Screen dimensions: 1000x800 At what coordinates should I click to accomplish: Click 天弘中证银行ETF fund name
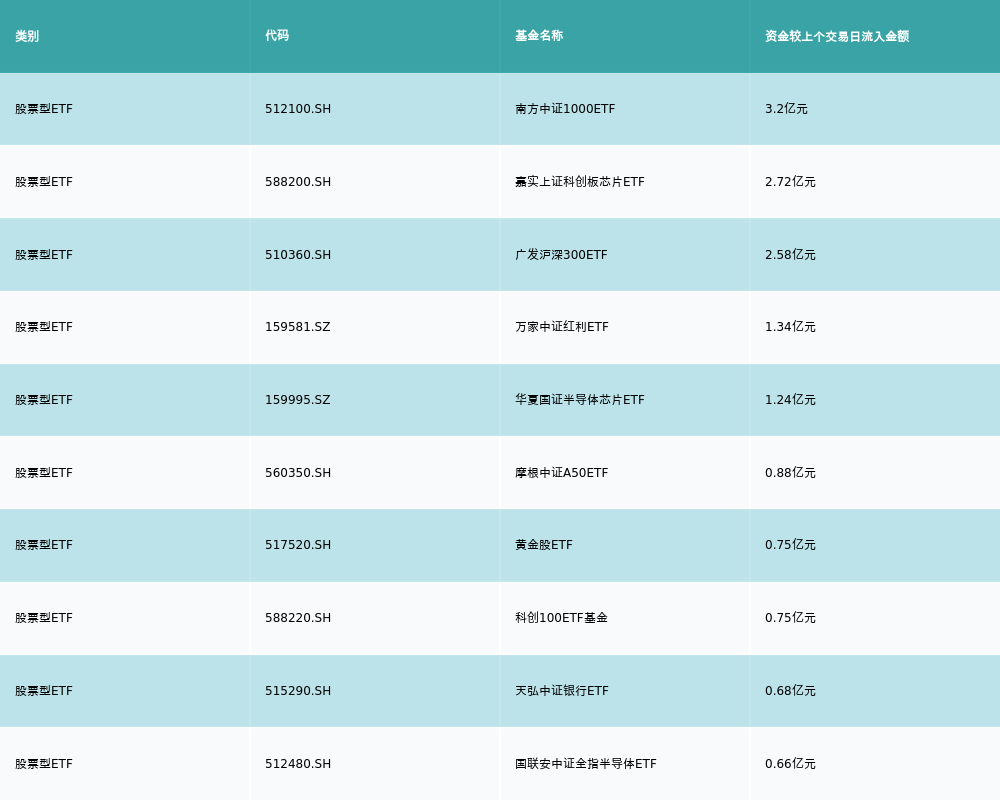pyautogui.click(x=562, y=691)
